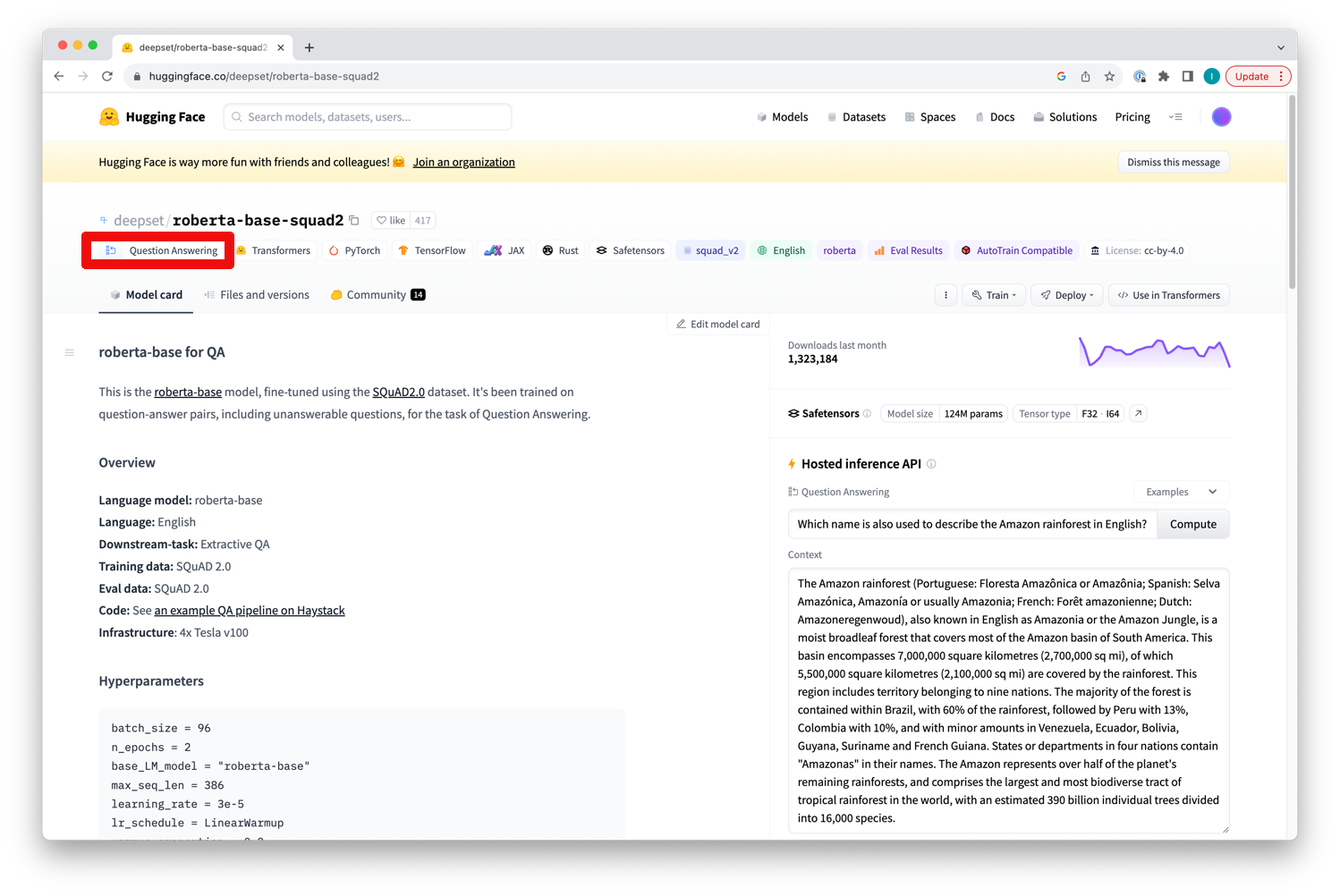The width and height of the screenshot is (1340, 896).
Task: Open the Community tab
Action: pyautogui.click(x=377, y=295)
